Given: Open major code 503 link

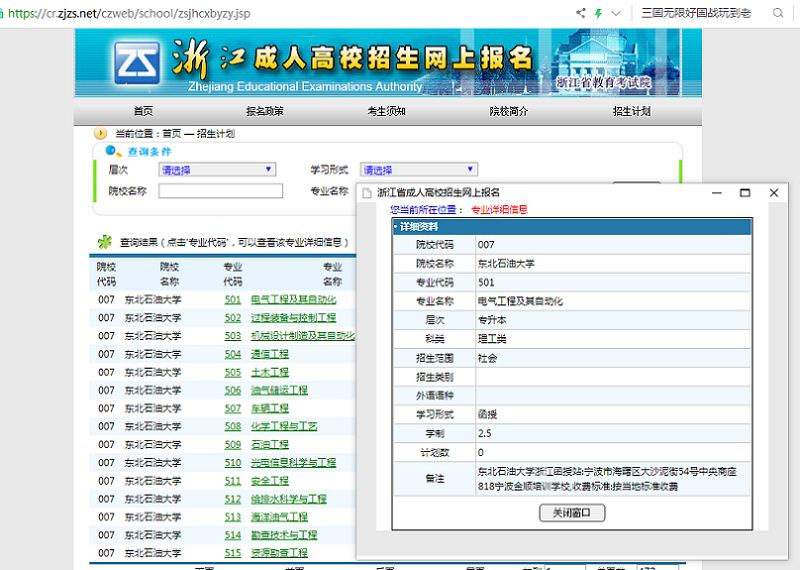Looking at the screenshot, I should [233, 336].
